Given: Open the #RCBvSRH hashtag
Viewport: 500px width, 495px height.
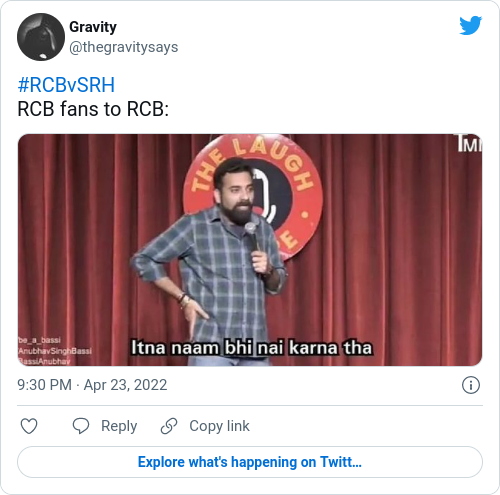Looking at the screenshot, I should coord(66,84).
